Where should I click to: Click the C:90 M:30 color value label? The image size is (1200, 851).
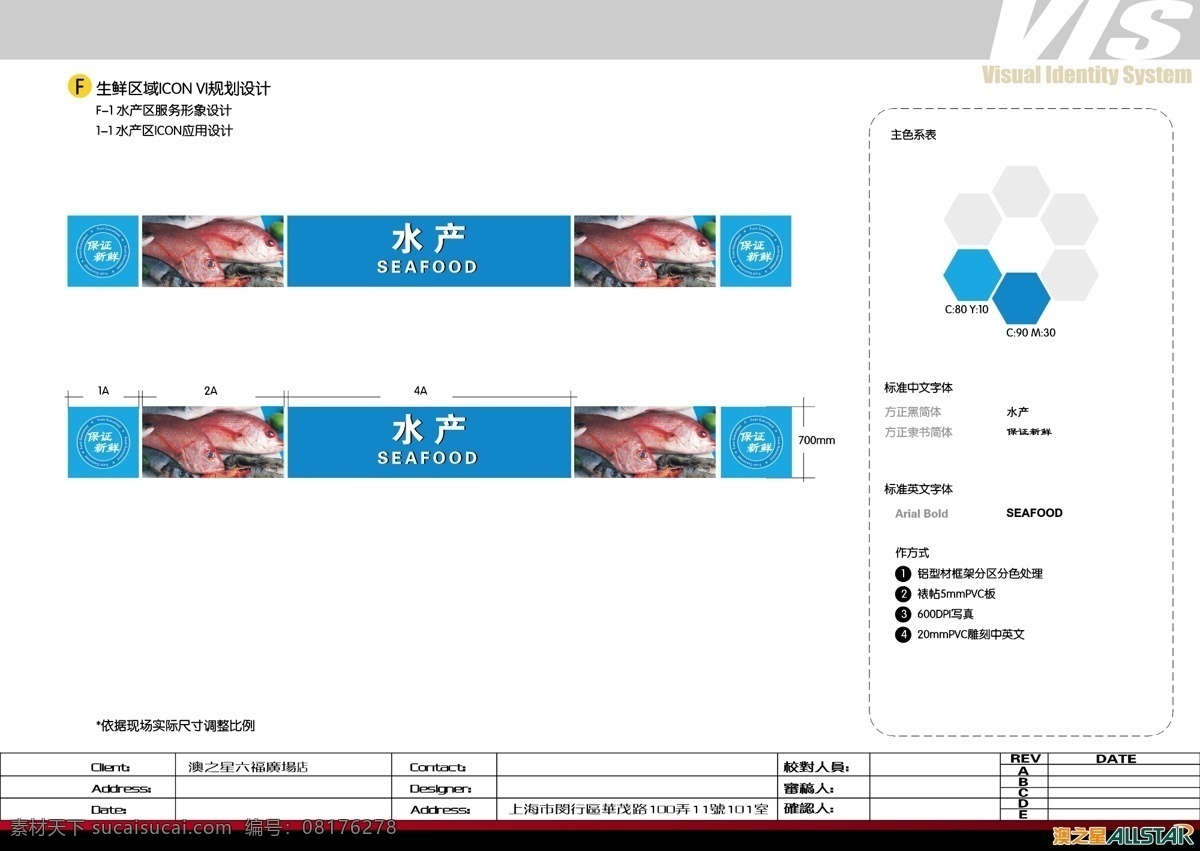1031,333
